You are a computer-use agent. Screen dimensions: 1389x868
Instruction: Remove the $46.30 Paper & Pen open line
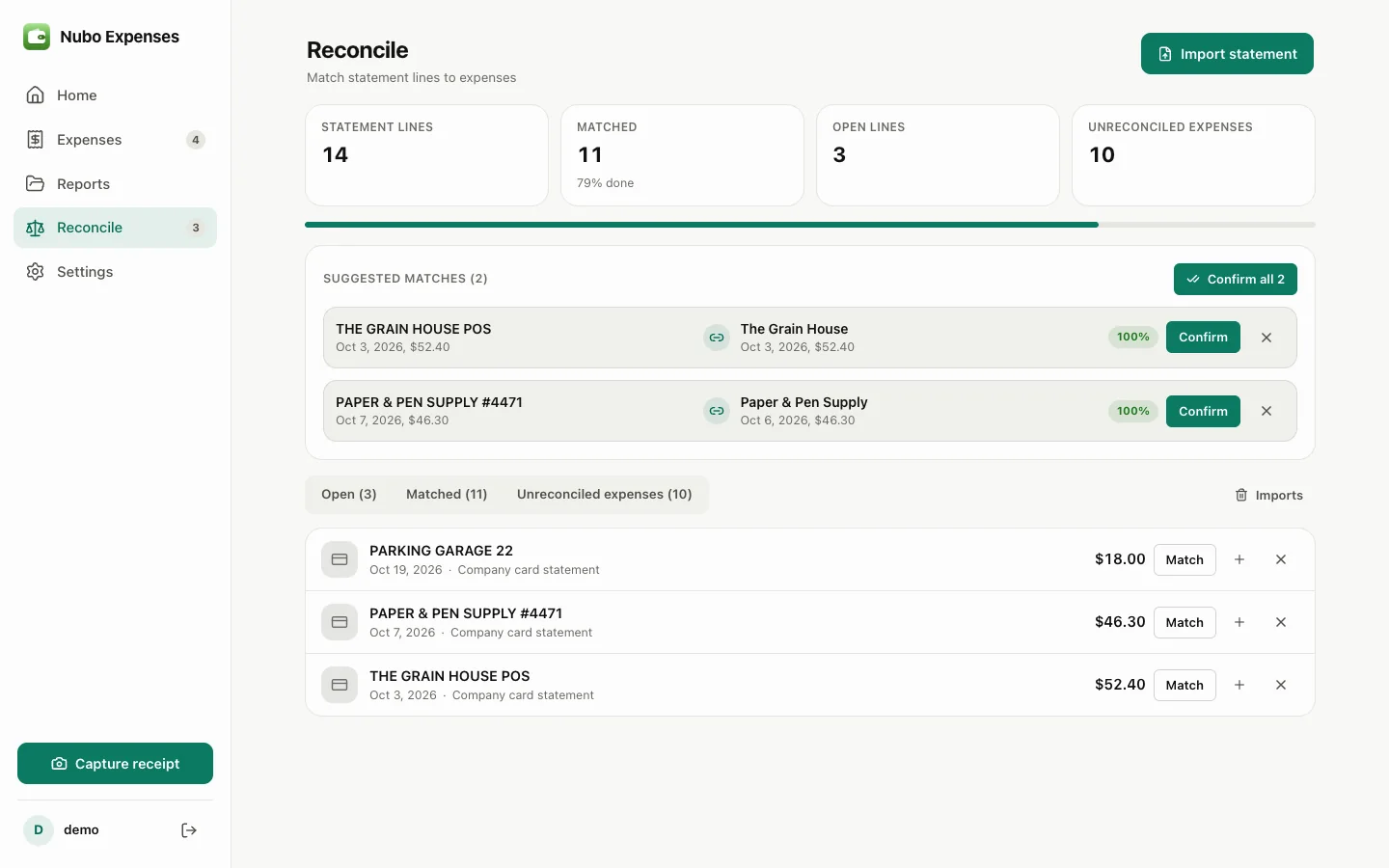click(1281, 622)
